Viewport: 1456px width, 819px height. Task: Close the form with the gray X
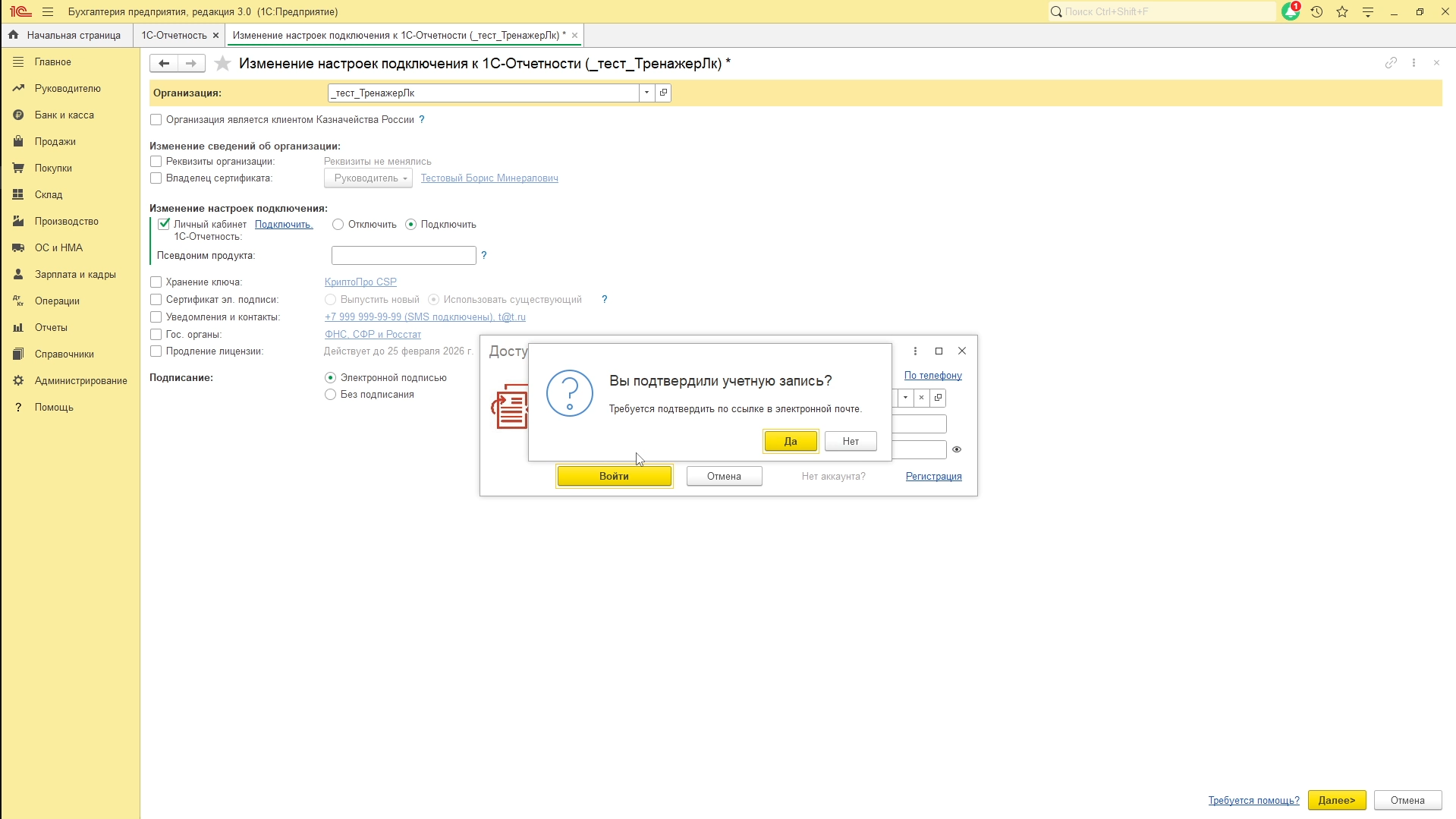(1436, 63)
